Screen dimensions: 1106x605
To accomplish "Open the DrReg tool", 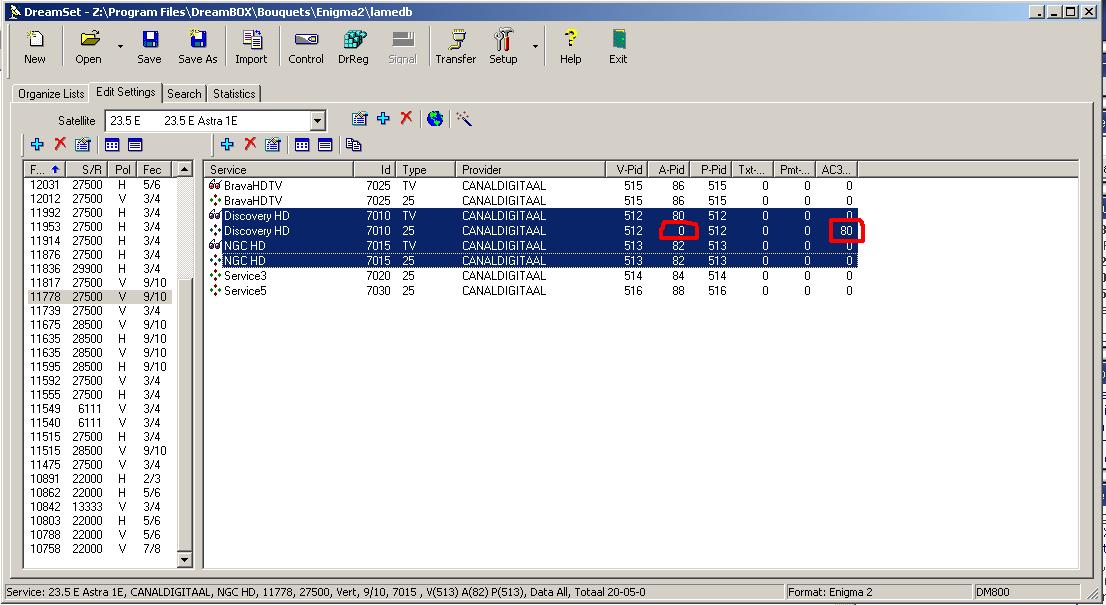I will (x=353, y=47).
